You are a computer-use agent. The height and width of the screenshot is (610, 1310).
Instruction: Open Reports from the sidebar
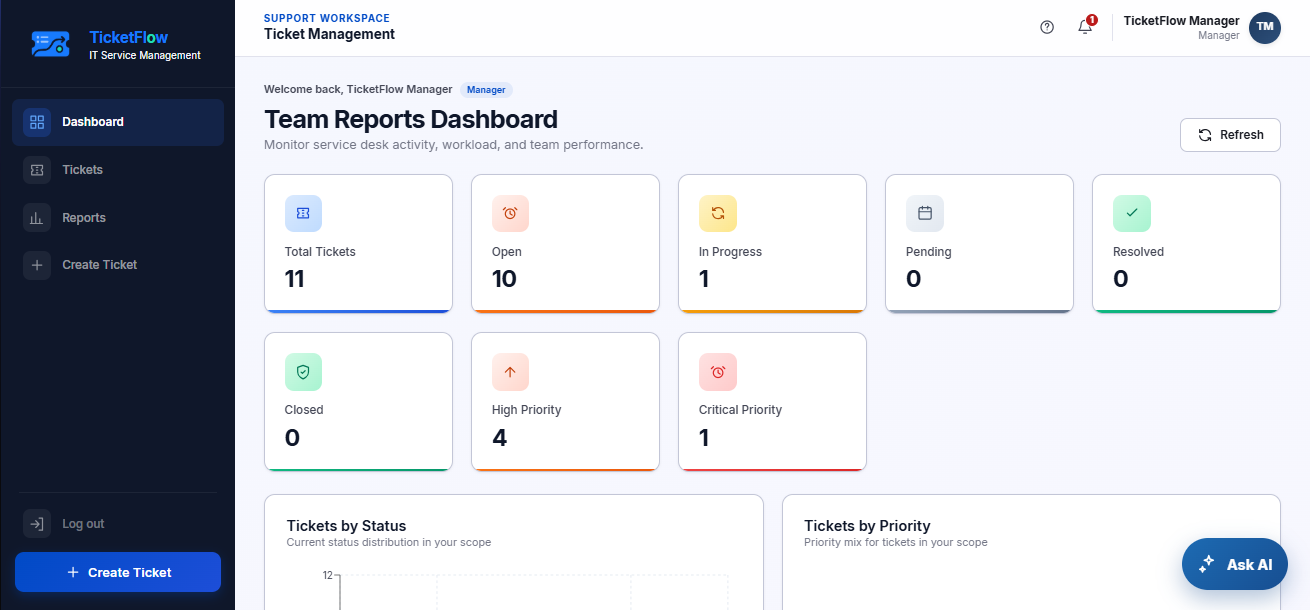pyautogui.click(x=118, y=218)
